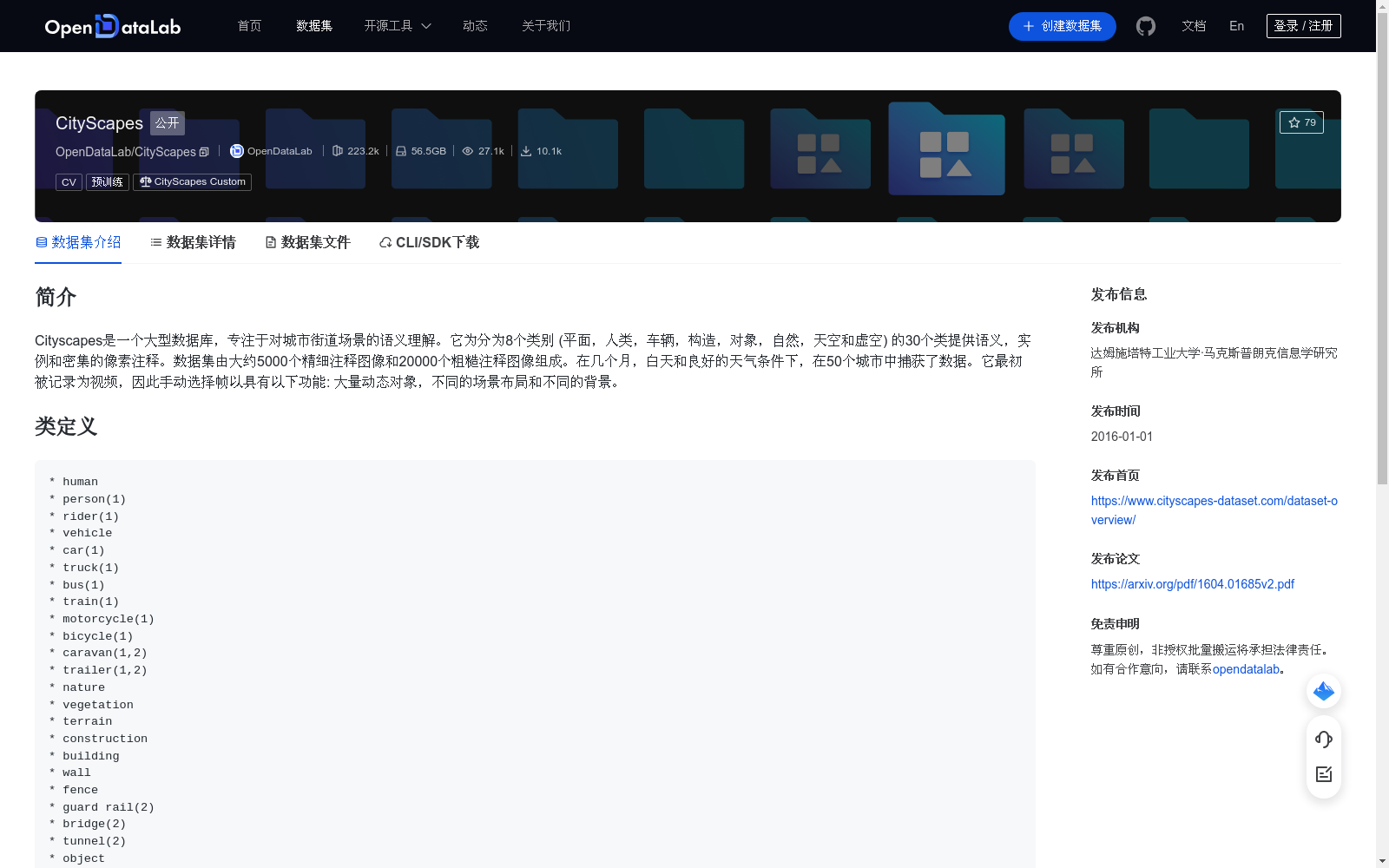
Task: Switch to the 数据集详情 tab
Action: [193, 242]
